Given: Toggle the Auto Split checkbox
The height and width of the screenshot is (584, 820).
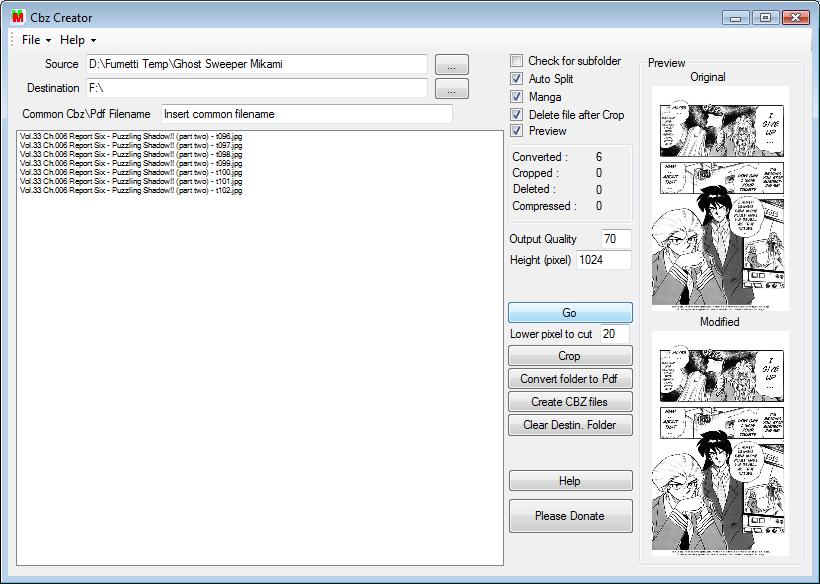Looking at the screenshot, I should click(516, 78).
